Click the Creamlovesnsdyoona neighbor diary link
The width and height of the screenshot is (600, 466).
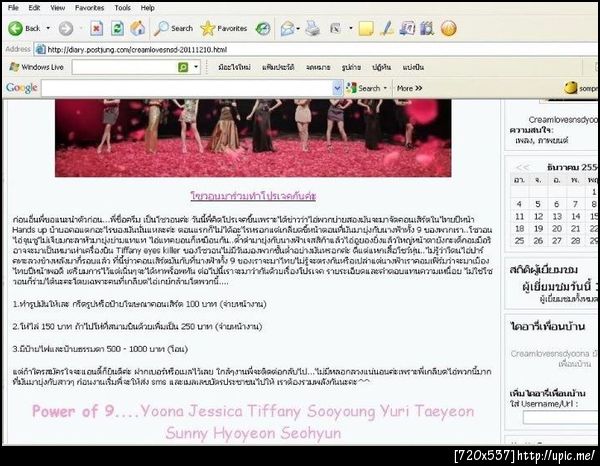point(550,354)
